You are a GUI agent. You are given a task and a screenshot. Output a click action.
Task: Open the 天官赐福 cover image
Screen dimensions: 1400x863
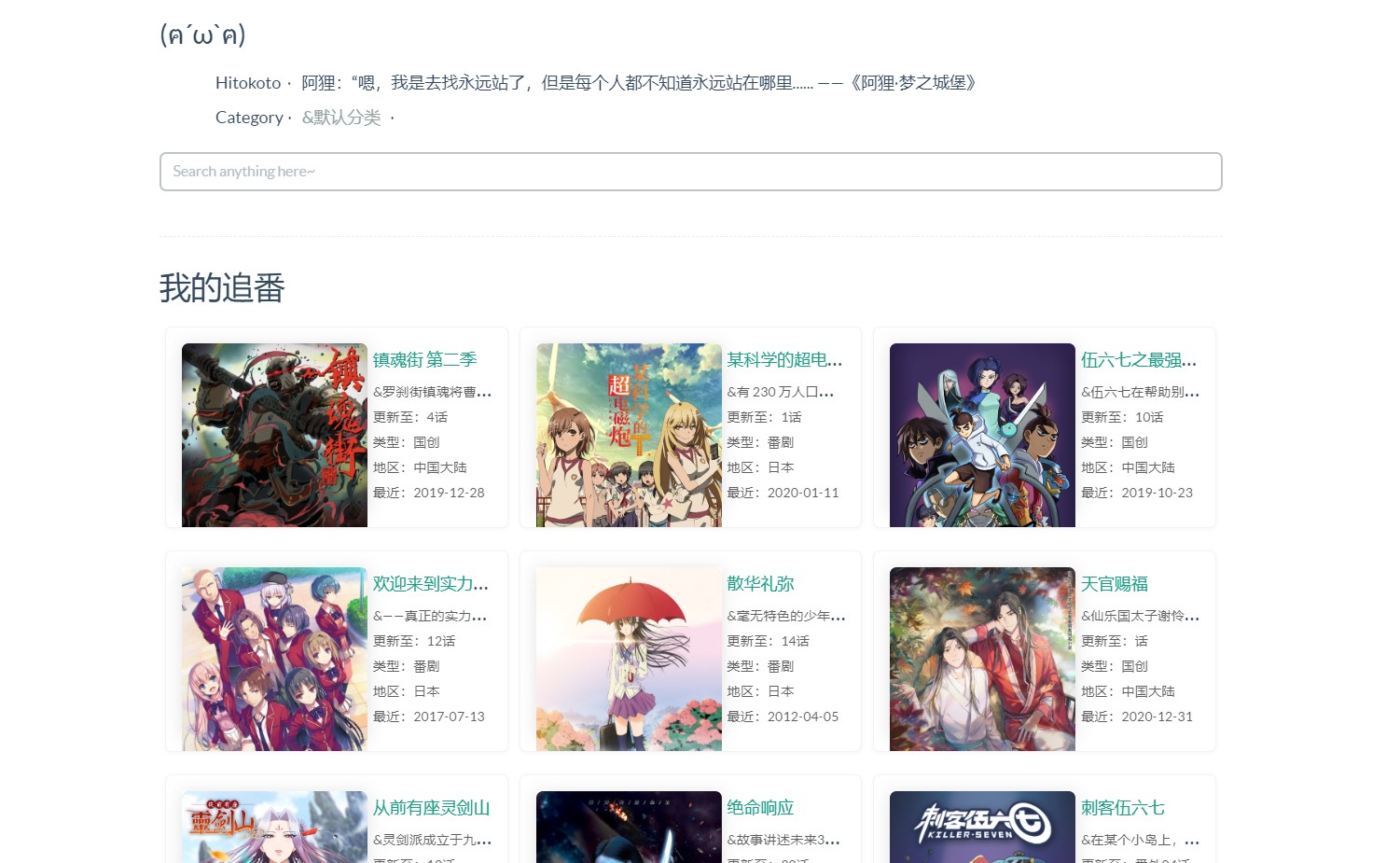[x=982, y=659]
